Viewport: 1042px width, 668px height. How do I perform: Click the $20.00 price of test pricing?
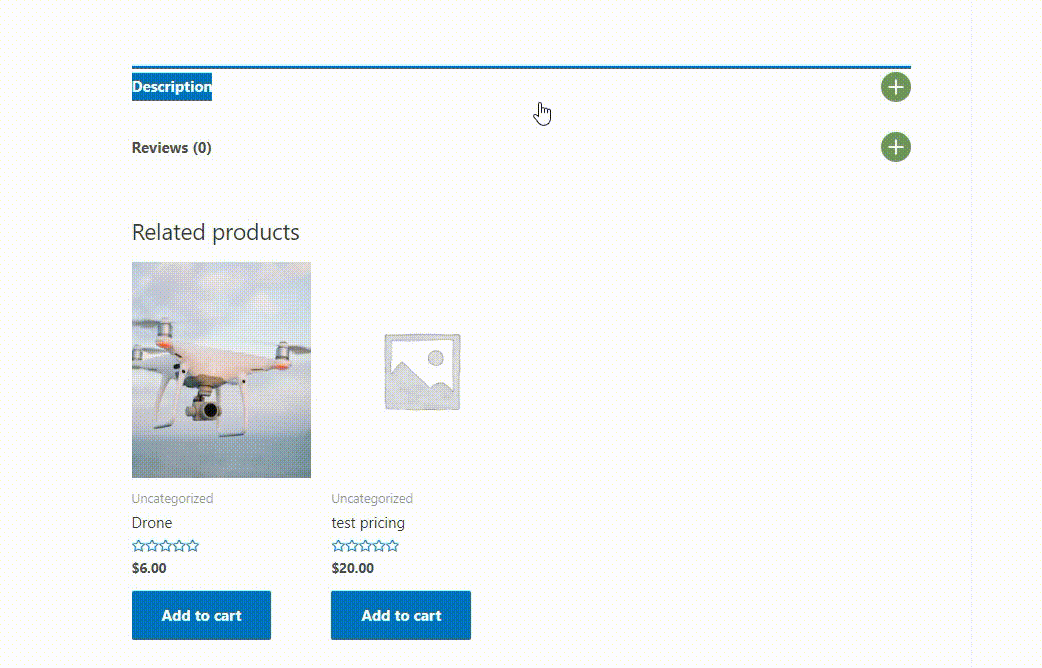tap(353, 568)
